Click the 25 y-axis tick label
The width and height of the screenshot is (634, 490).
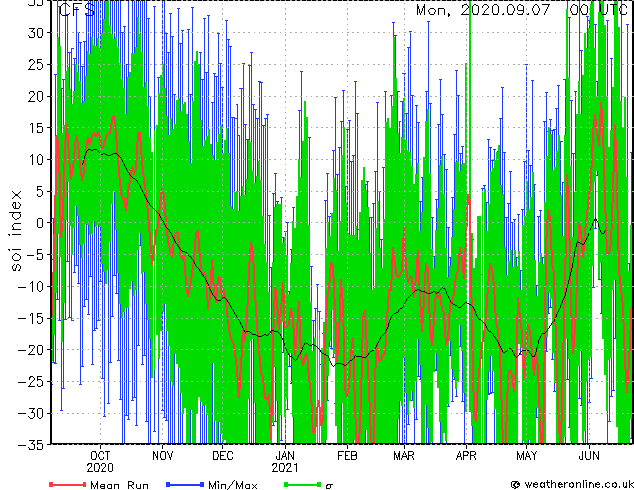click(35, 64)
